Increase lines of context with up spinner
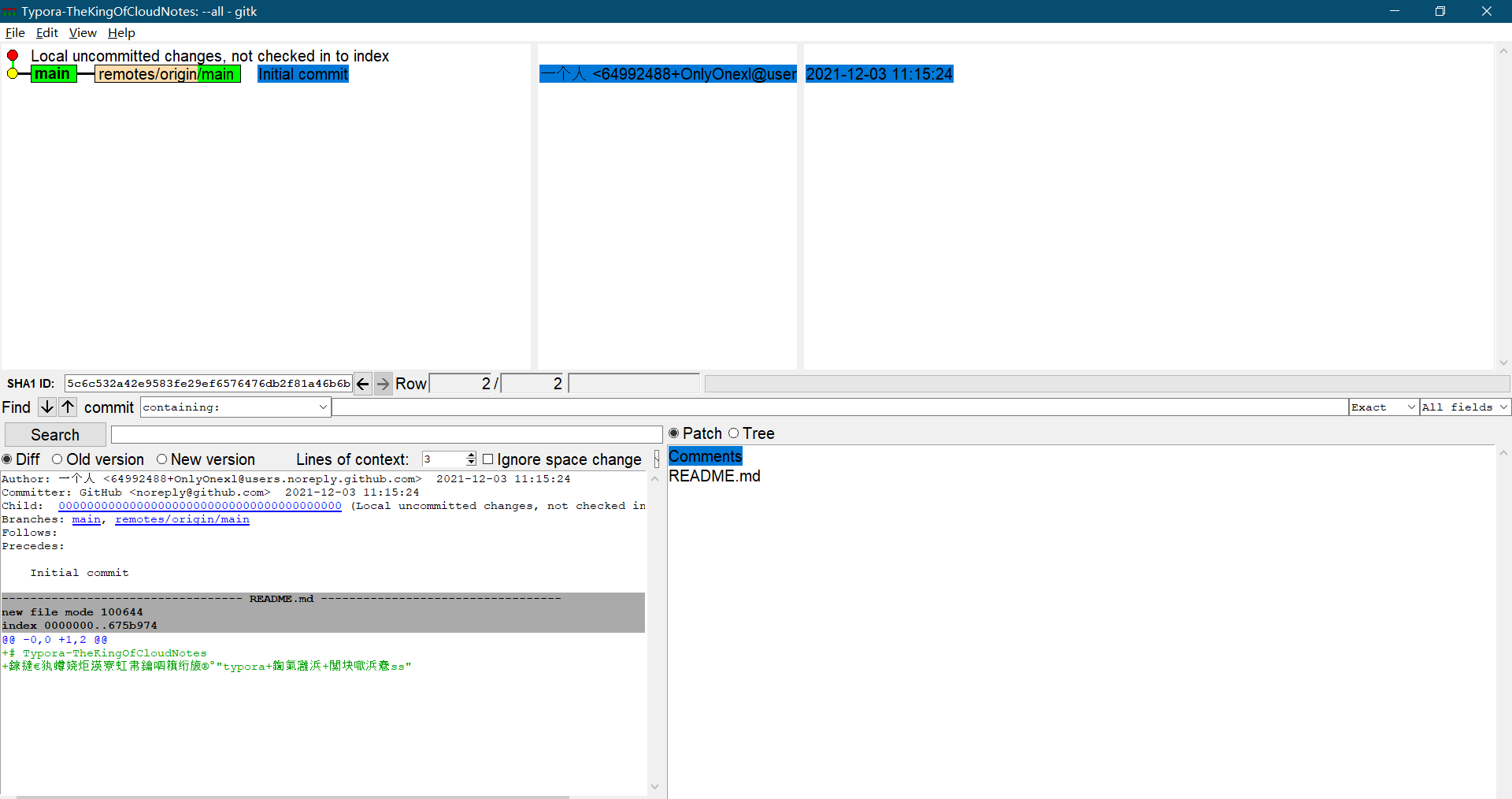 471,455
